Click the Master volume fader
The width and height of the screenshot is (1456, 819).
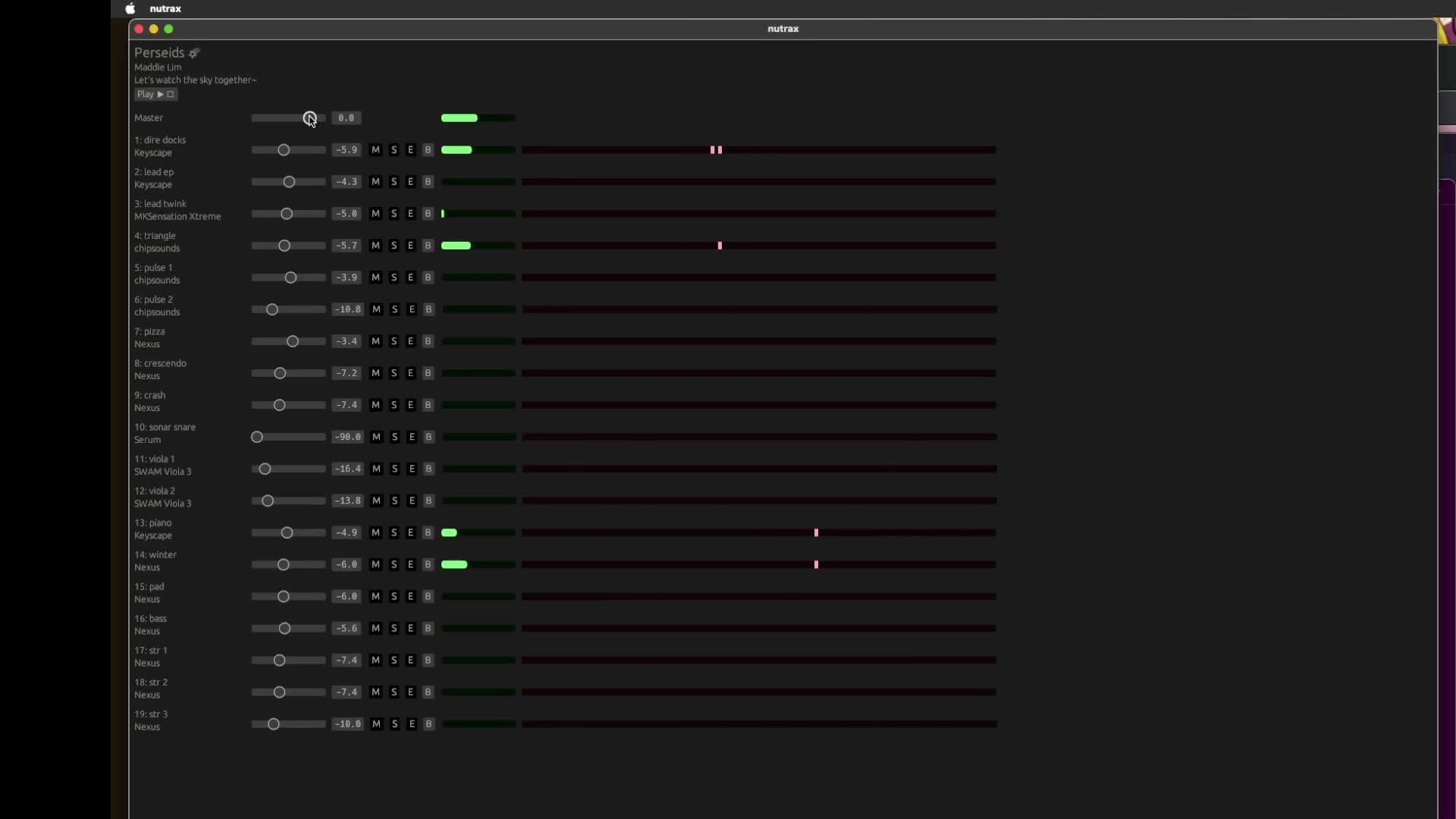[x=310, y=118]
